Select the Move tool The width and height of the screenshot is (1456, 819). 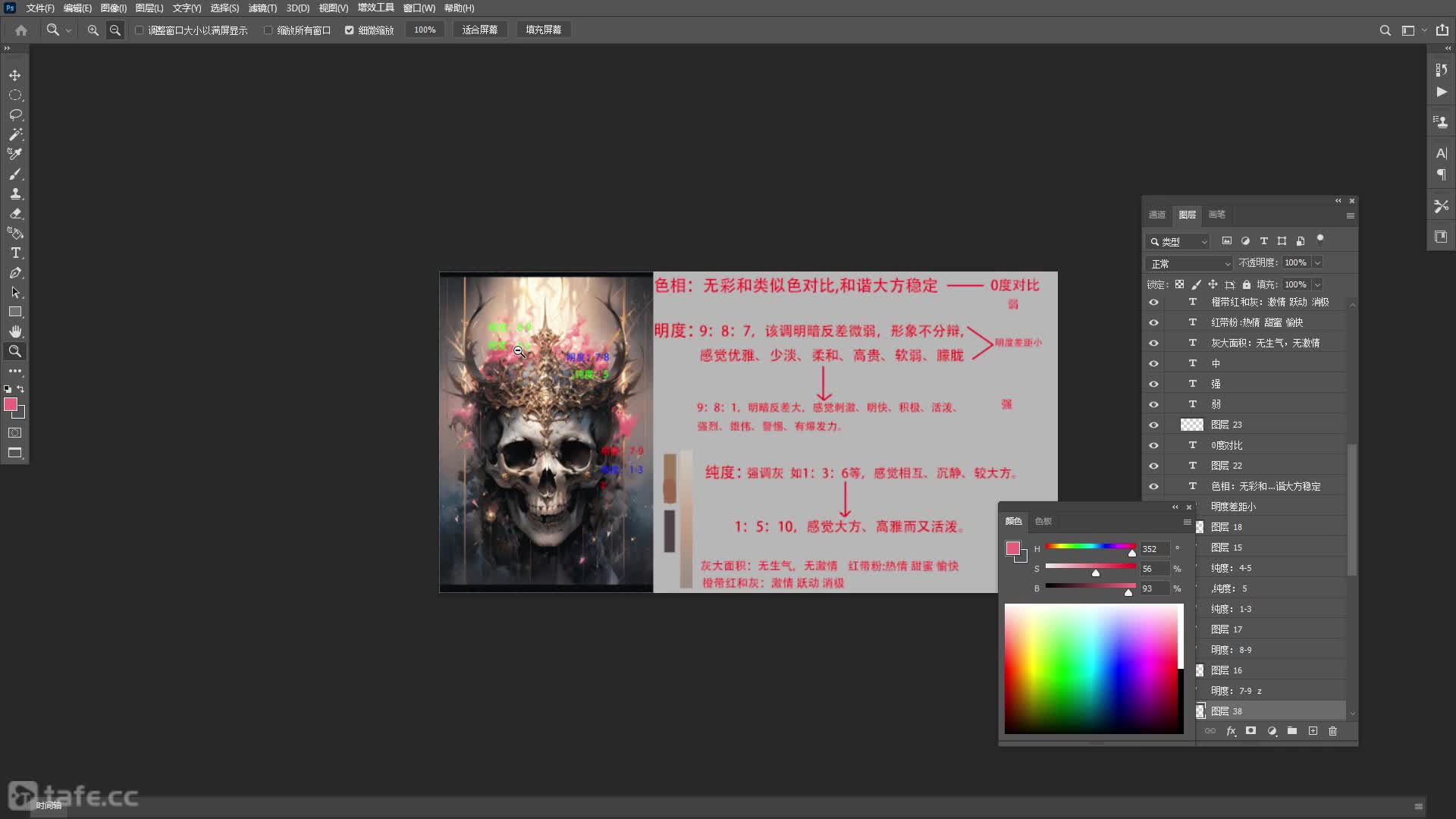click(15, 75)
